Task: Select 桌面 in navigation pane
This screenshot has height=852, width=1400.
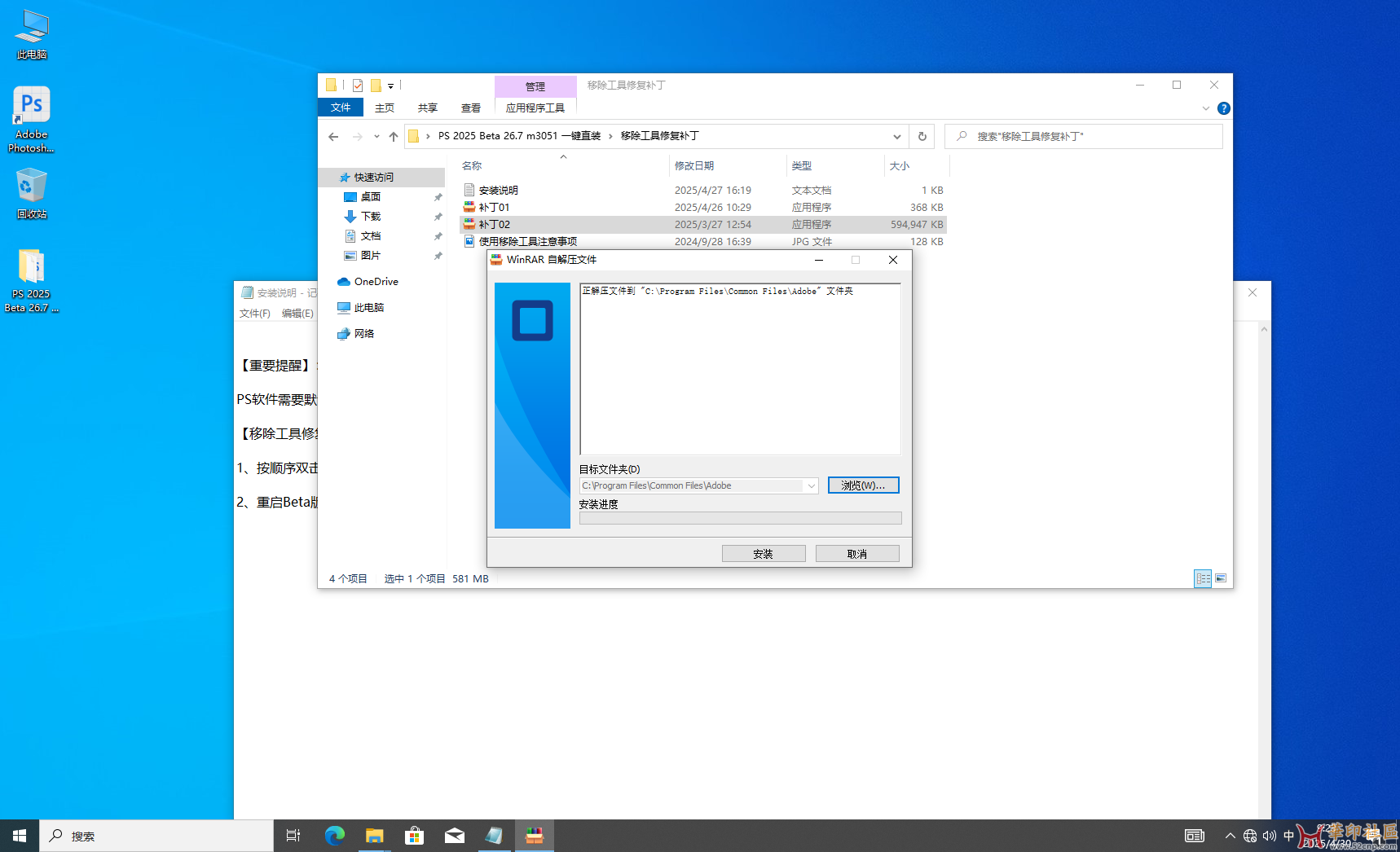Action: (371, 197)
